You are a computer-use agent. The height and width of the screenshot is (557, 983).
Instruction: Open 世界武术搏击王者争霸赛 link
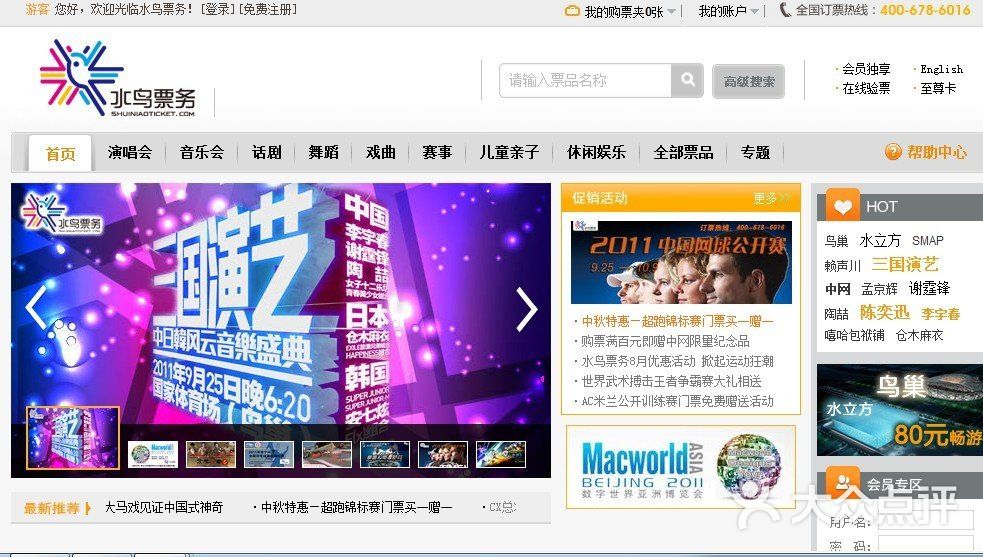click(x=671, y=381)
